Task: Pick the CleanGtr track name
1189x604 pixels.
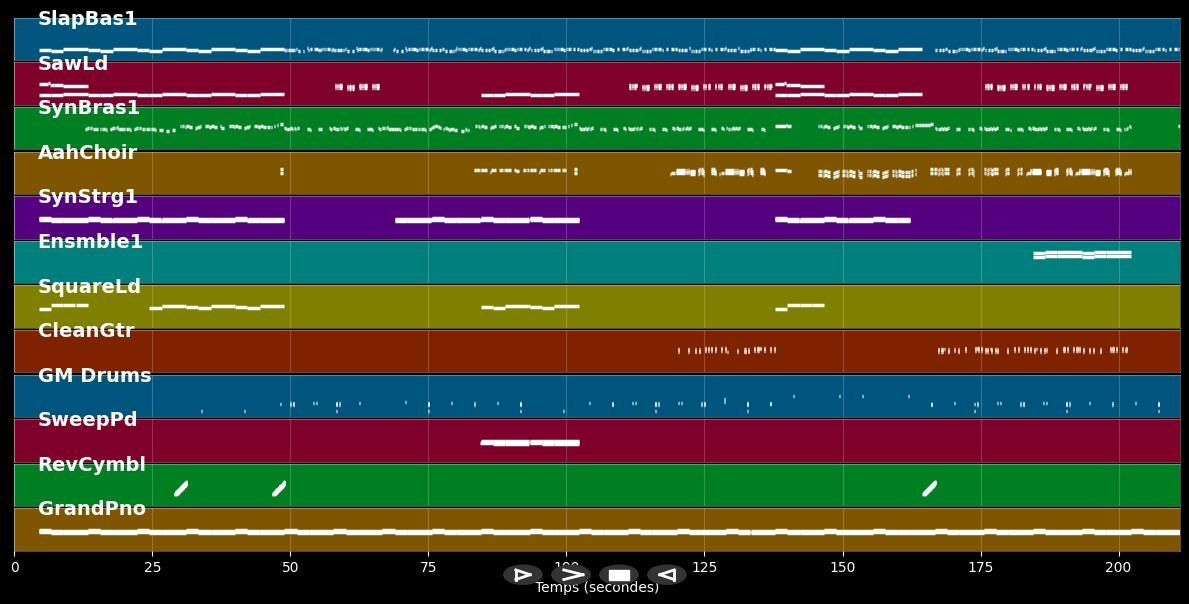Action: point(86,331)
